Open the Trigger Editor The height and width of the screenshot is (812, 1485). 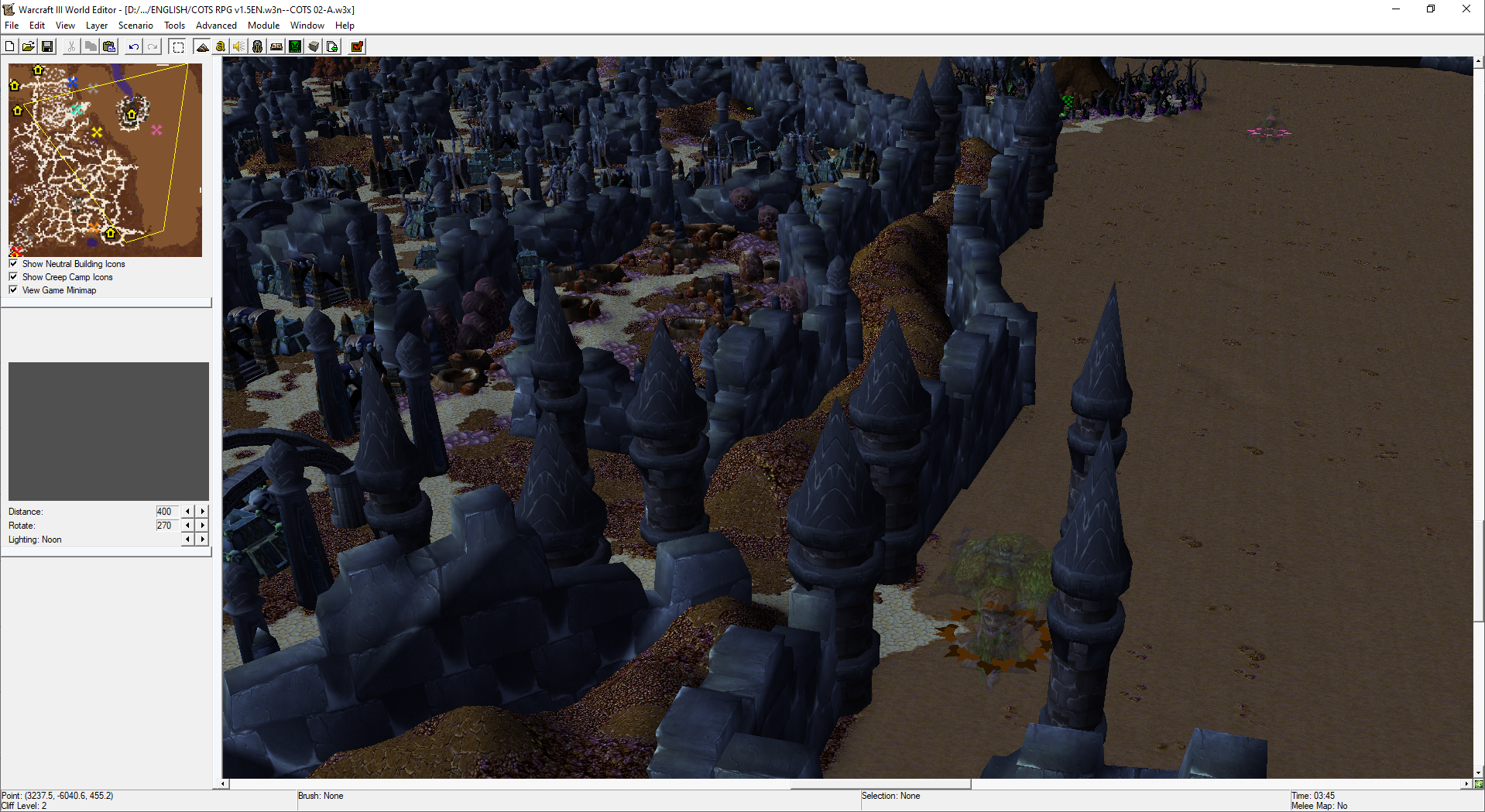click(221, 46)
